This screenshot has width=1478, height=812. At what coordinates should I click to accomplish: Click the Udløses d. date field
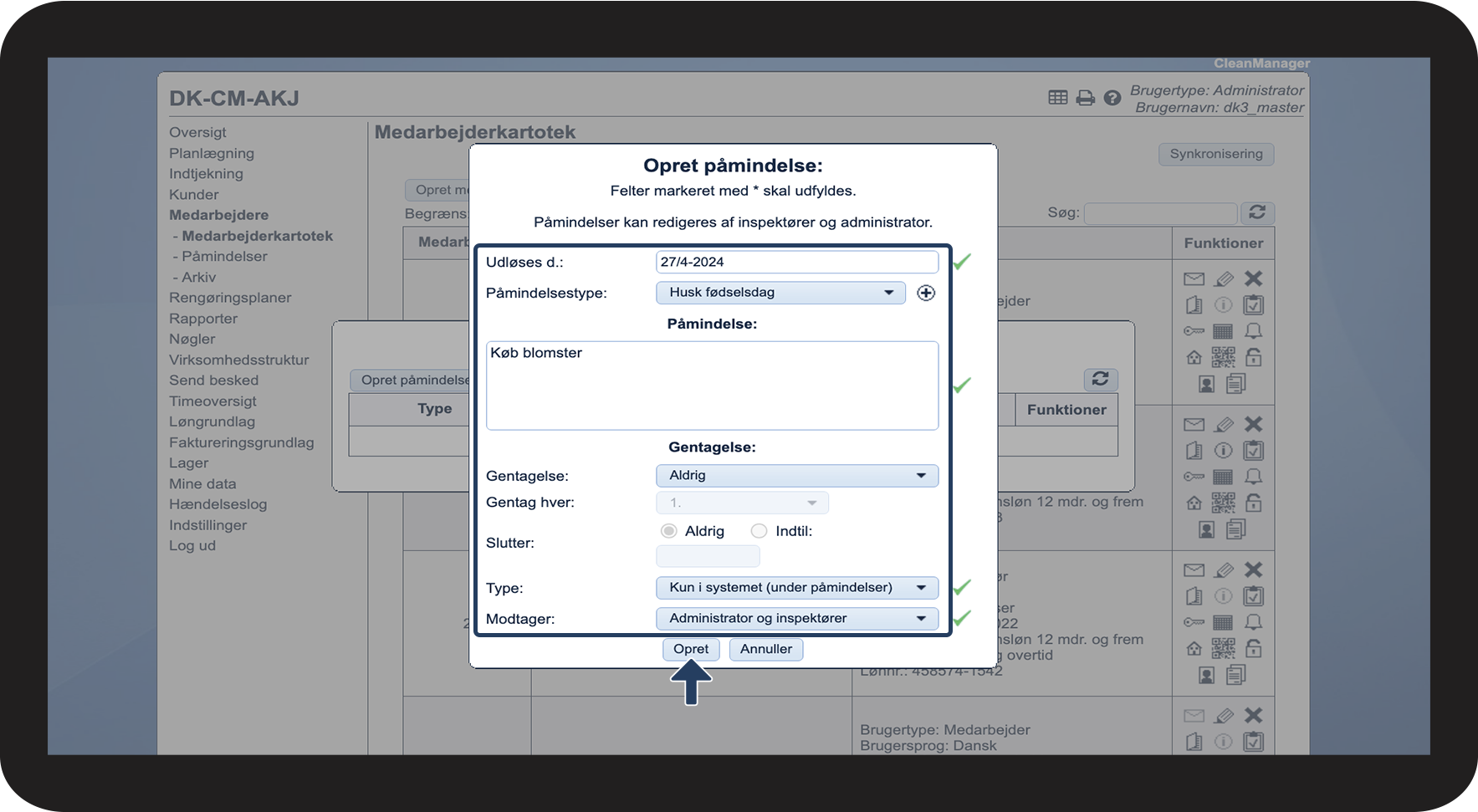(796, 262)
